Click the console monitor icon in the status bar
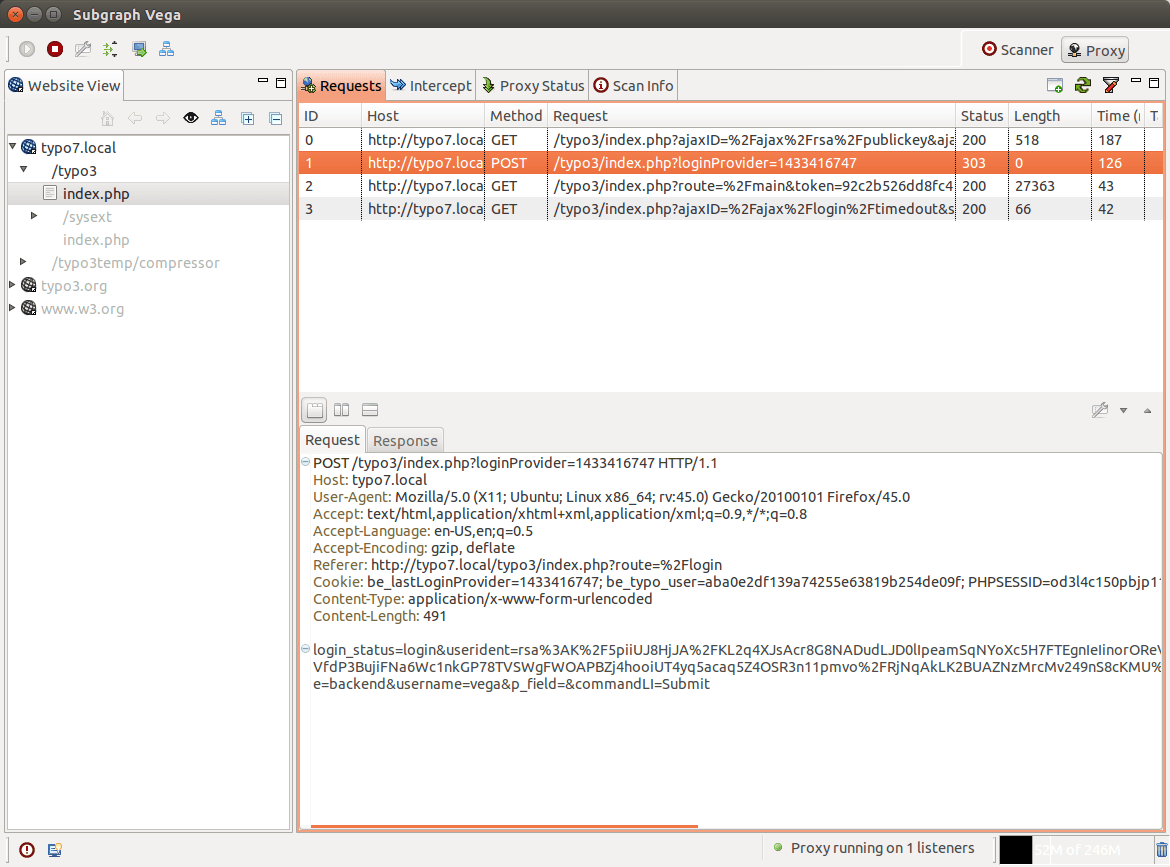This screenshot has width=1170, height=867. pos(54,850)
